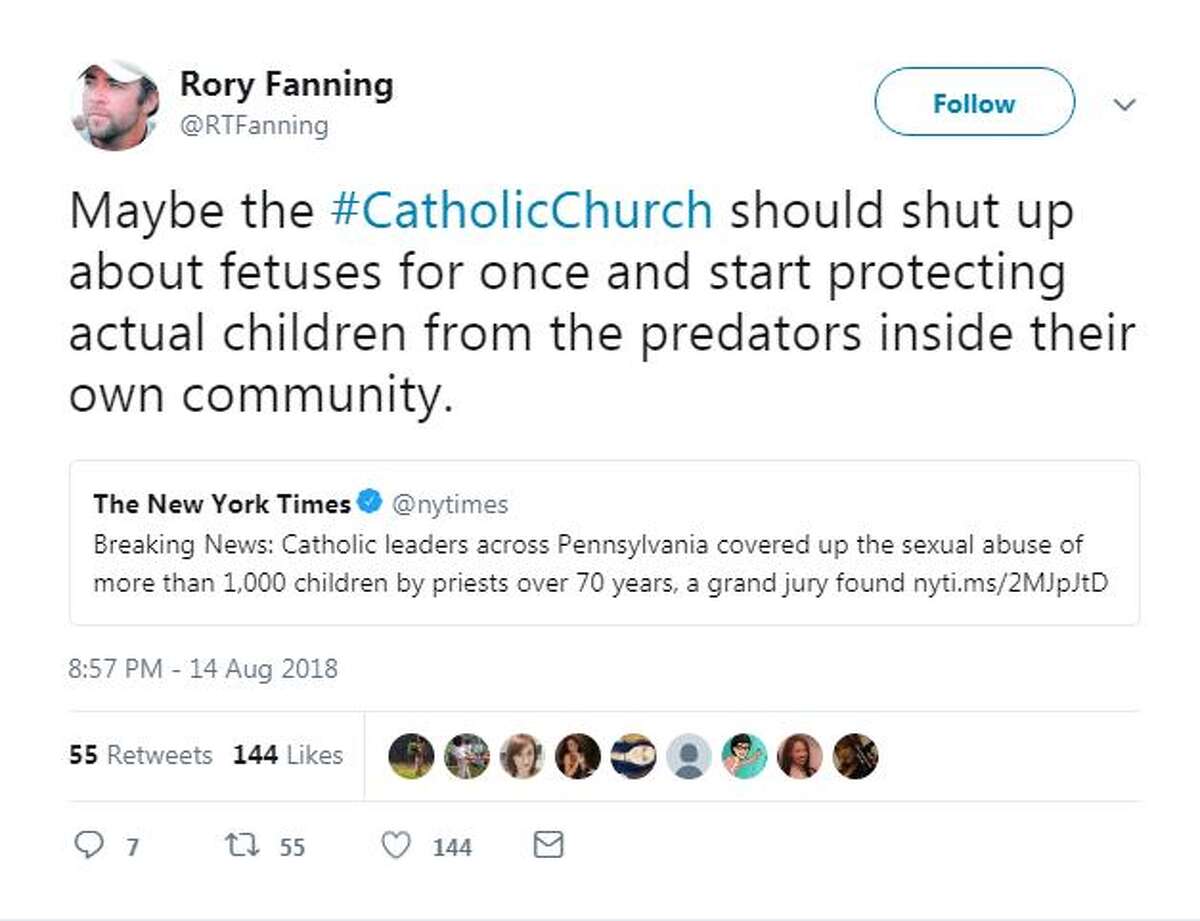Click the 55 Retweets count
The image size is (1200, 921).
[x=140, y=755]
